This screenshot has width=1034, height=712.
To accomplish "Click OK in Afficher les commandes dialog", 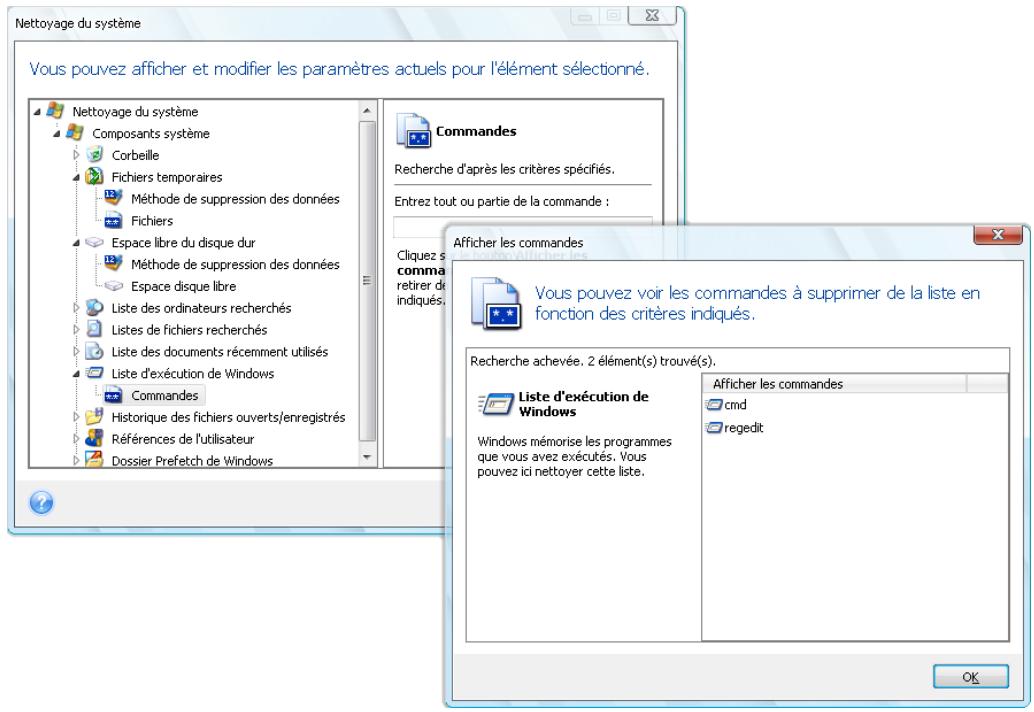I will click(971, 676).
